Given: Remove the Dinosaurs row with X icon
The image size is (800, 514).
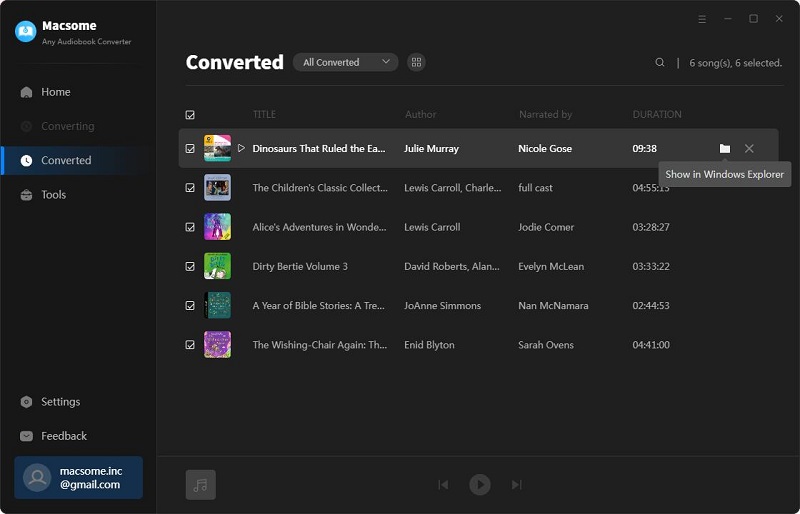Looking at the screenshot, I should pos(749,149).
